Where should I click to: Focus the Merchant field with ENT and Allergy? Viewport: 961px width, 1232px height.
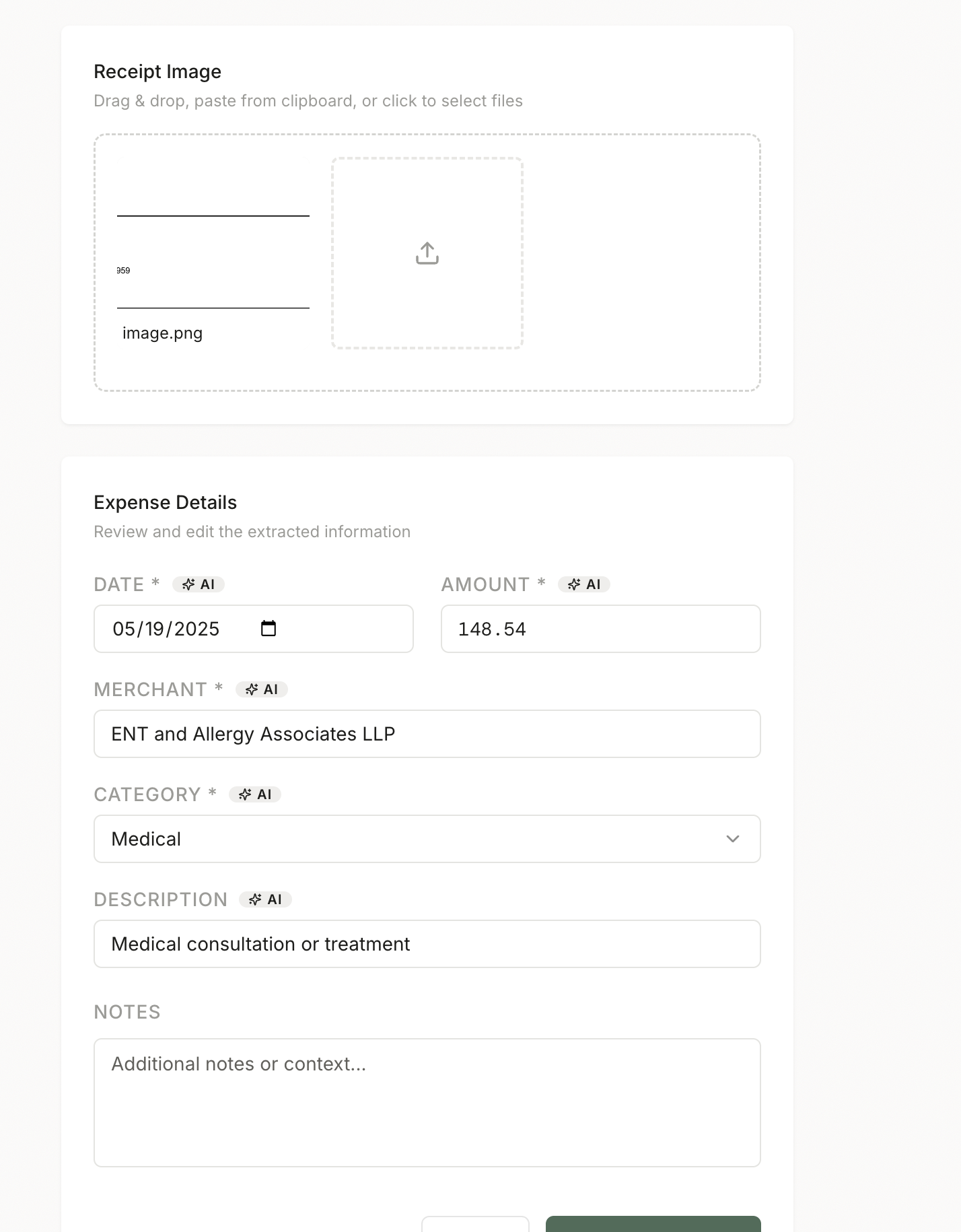pos(427,734)
